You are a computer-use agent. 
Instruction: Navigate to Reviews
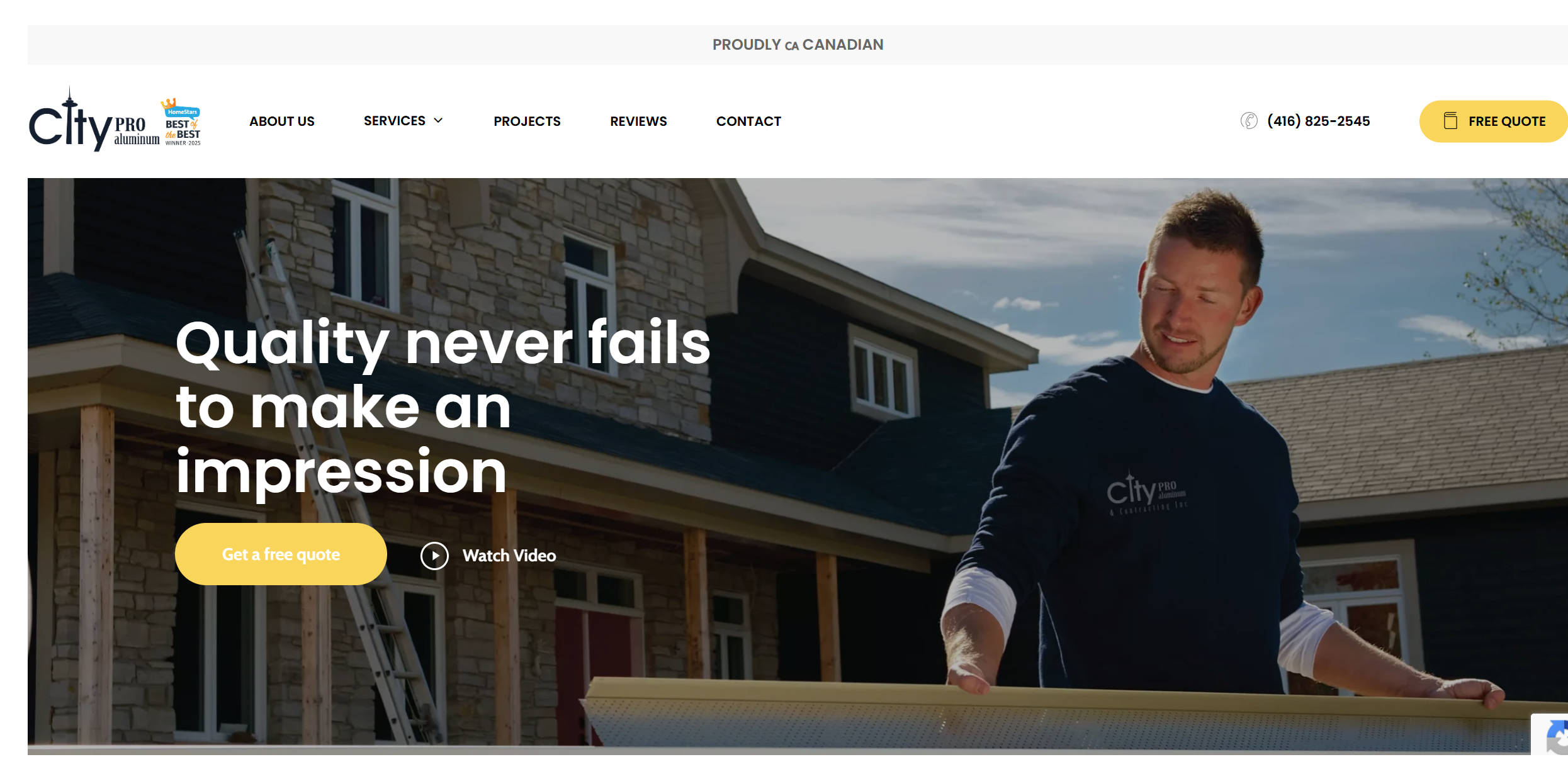638,121
